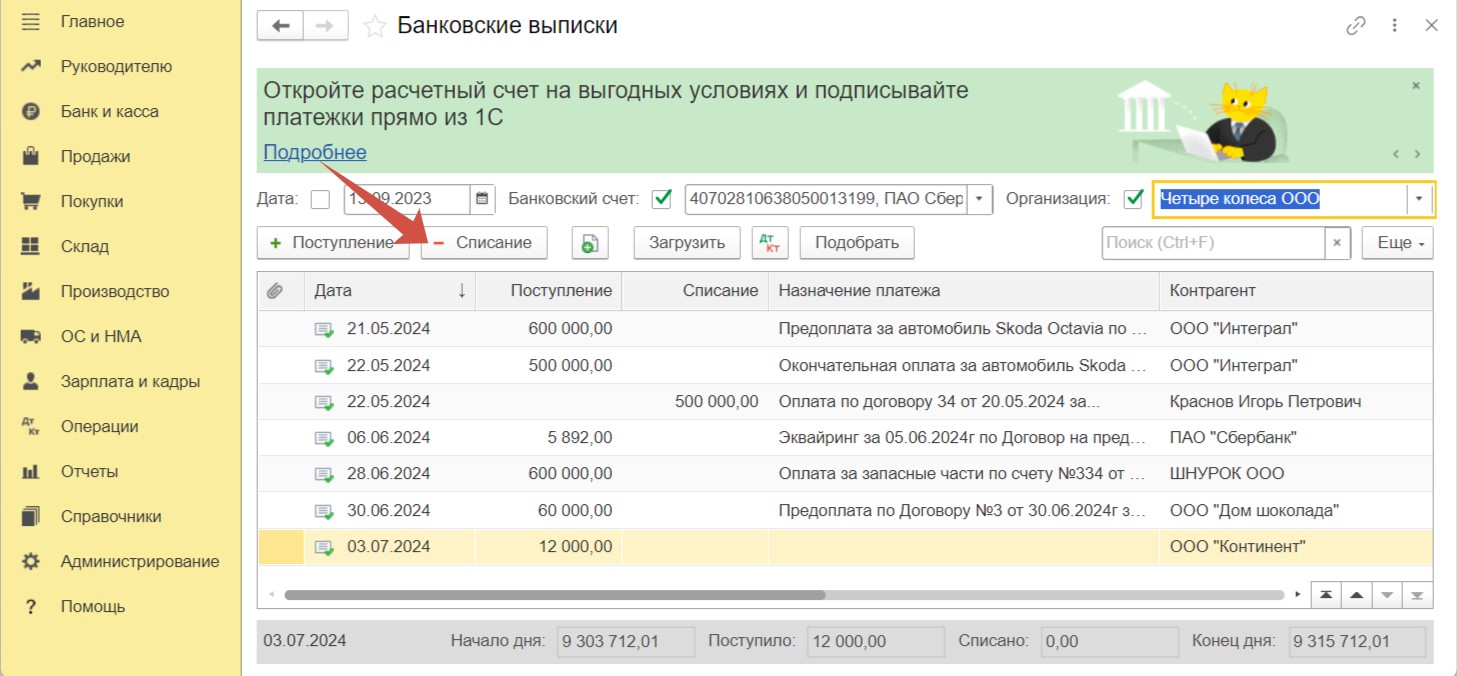Follow the Подробнее link in banner
The height and width of the screenshot is (676, 1457).
[315, 152]
